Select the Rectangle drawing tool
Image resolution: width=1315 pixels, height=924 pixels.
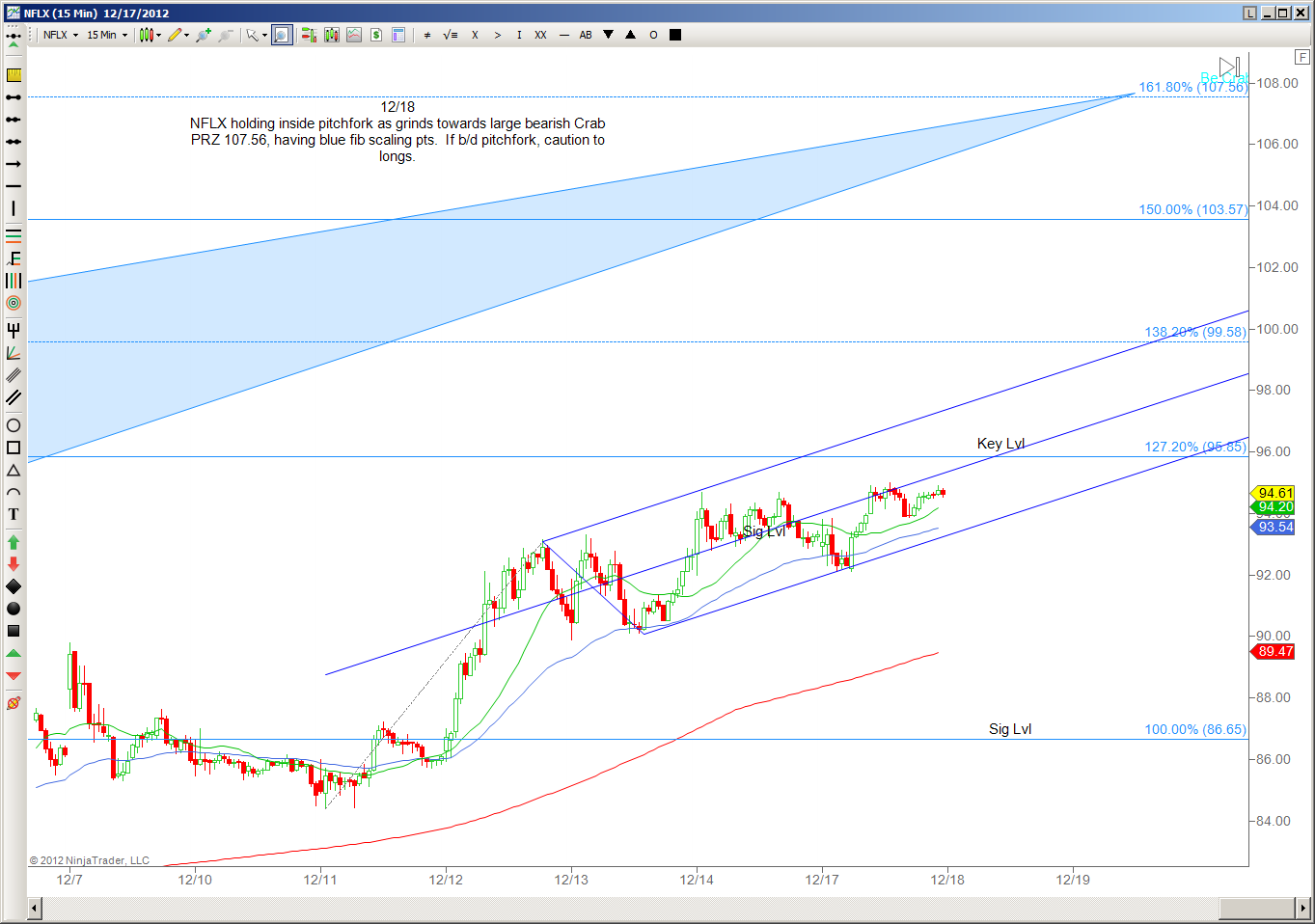pos(14,448)
